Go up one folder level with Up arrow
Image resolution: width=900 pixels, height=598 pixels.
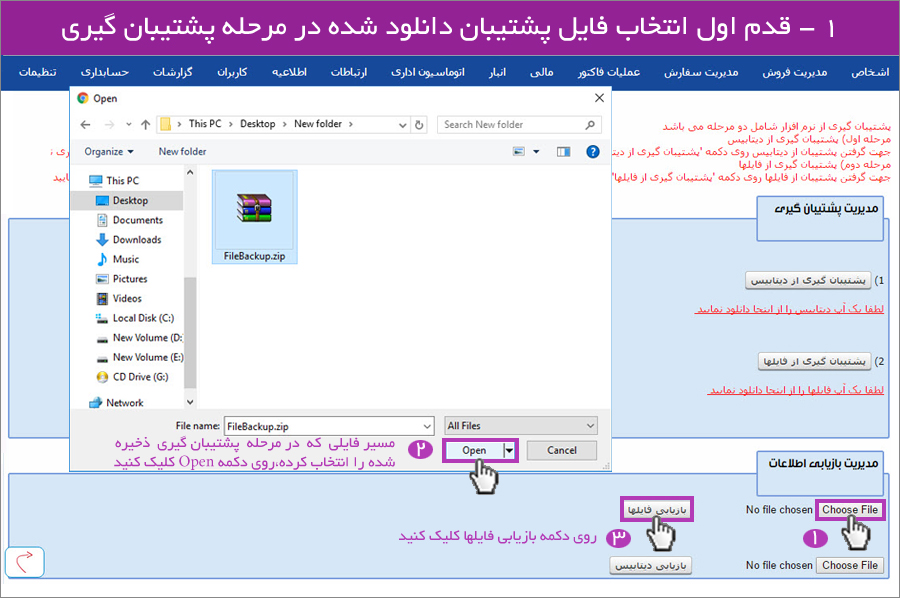click(146, 125)
